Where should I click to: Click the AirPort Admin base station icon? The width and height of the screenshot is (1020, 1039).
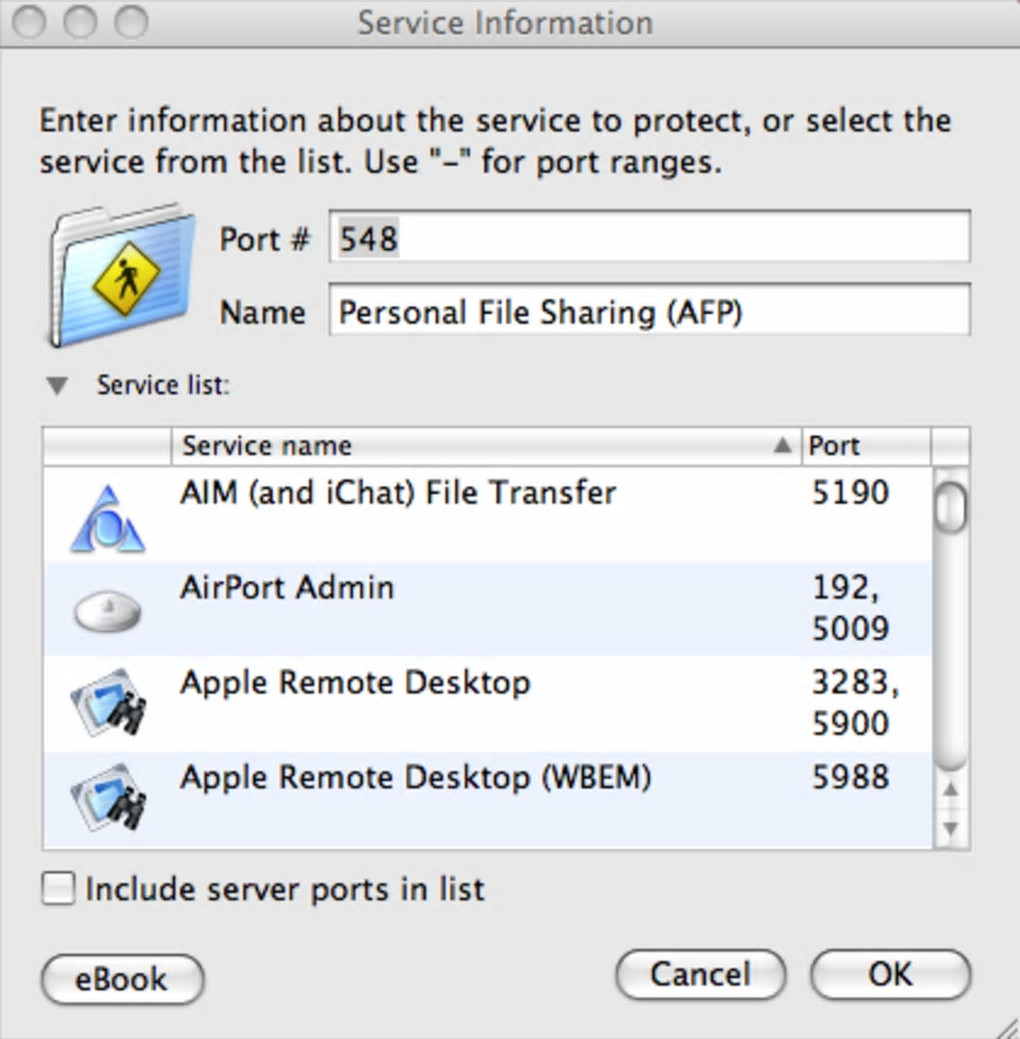tap(108, 610)
